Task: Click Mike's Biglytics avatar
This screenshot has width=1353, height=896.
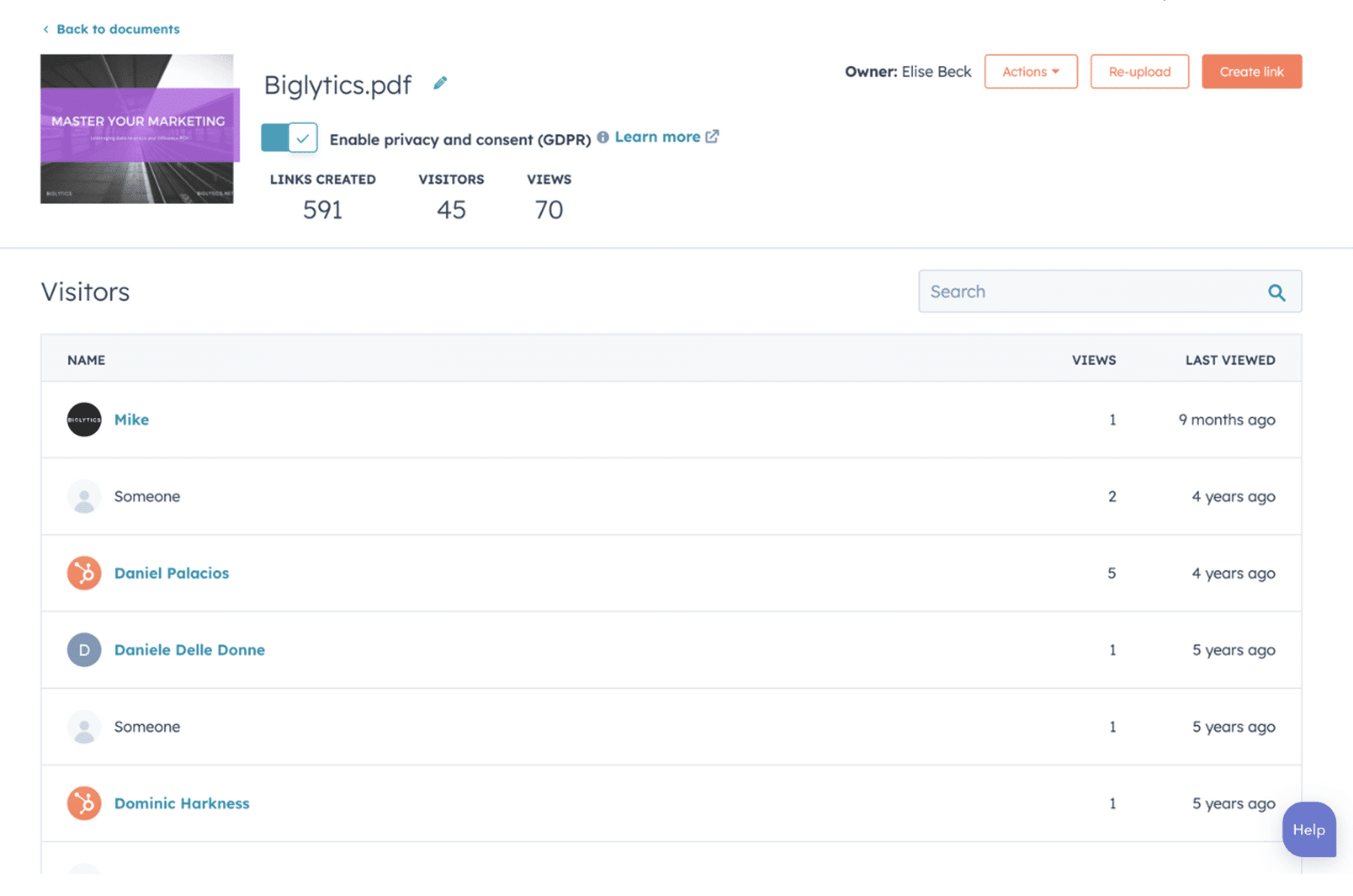Action: tap(84, 419)
